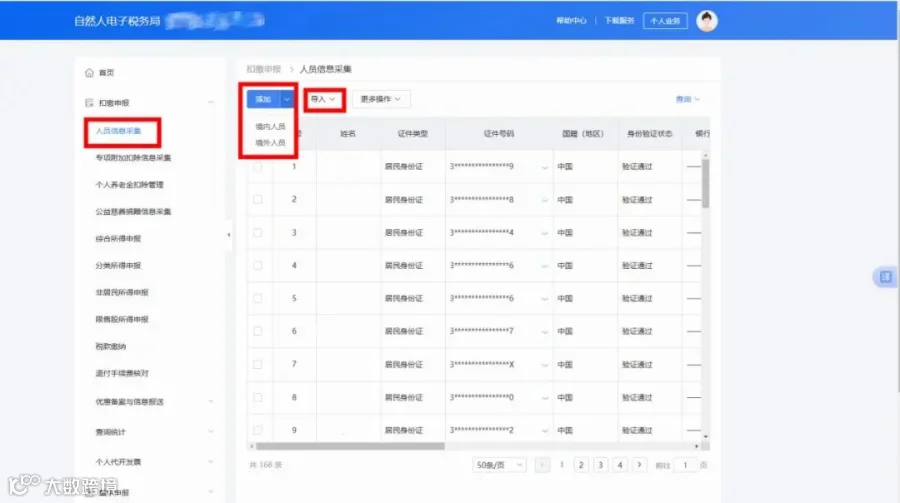Click the table's vertical scrollbar up arrow
900x503 pixels.
(705, 156)
